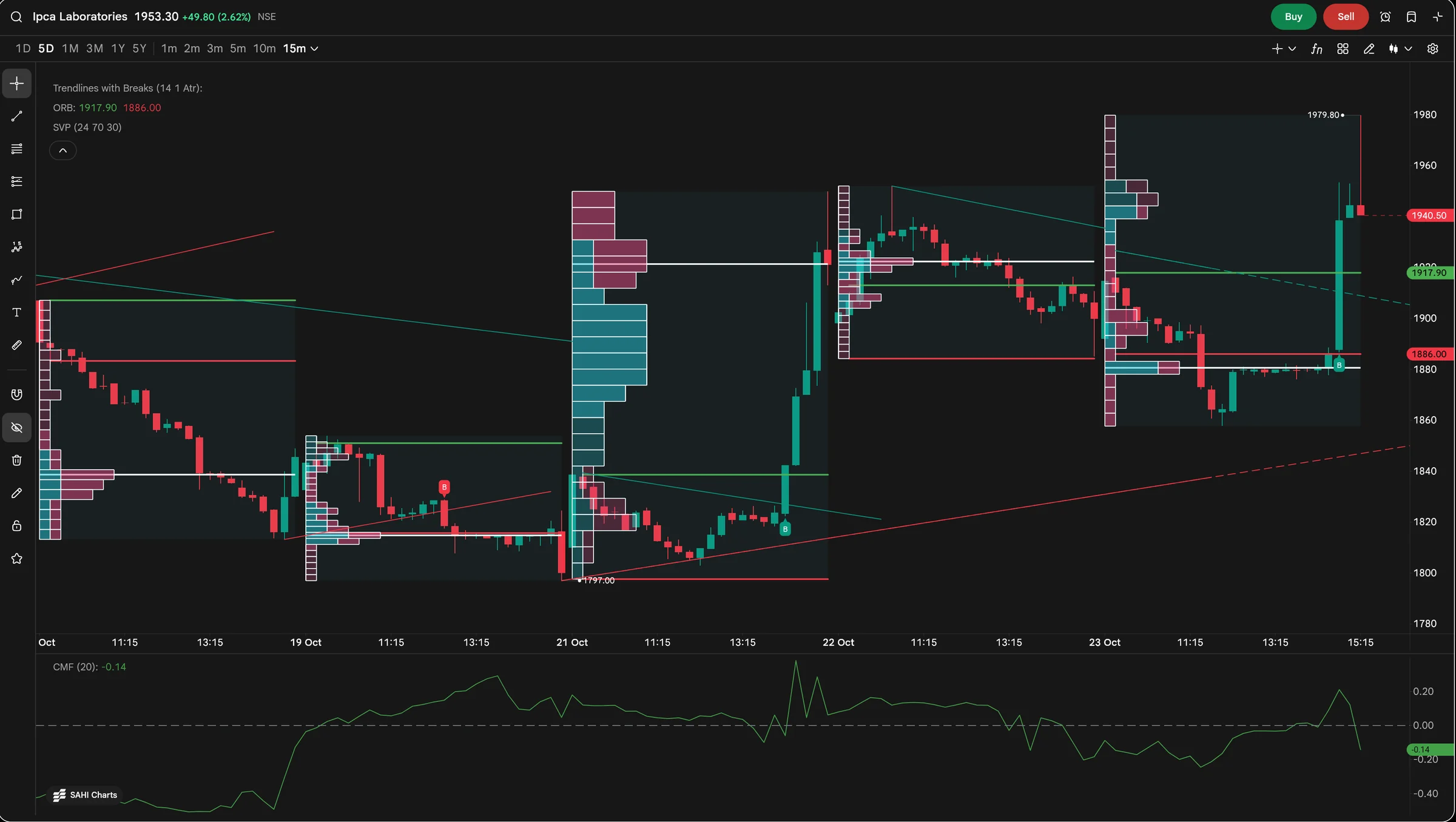
Task: Switch to the 1M range
Action: [70, 49]
